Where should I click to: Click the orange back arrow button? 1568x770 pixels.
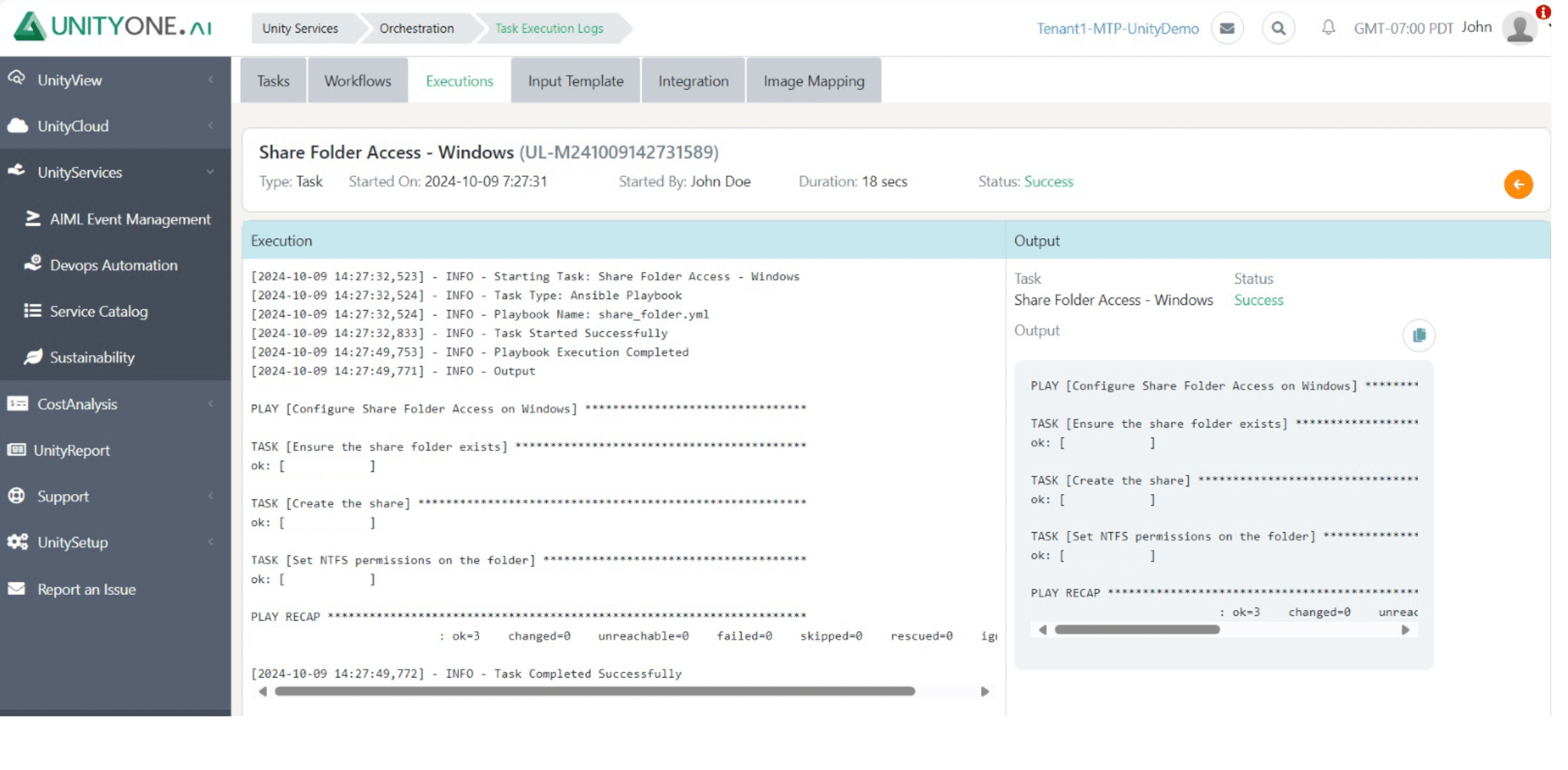(x=1518, y=184)
